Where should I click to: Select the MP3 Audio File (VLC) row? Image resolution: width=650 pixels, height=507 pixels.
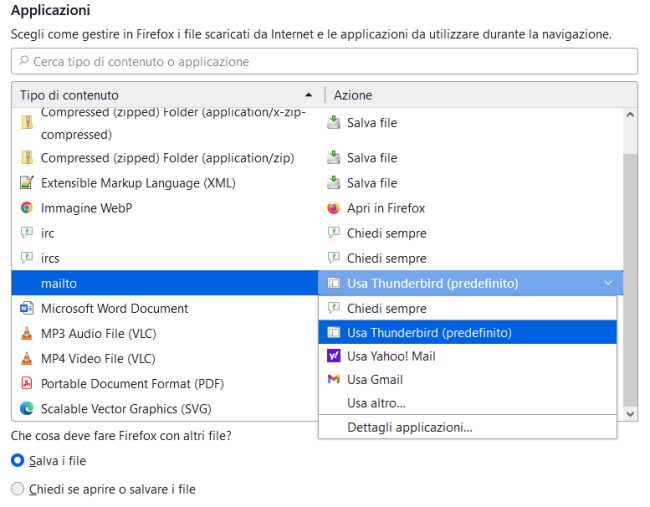165,333
